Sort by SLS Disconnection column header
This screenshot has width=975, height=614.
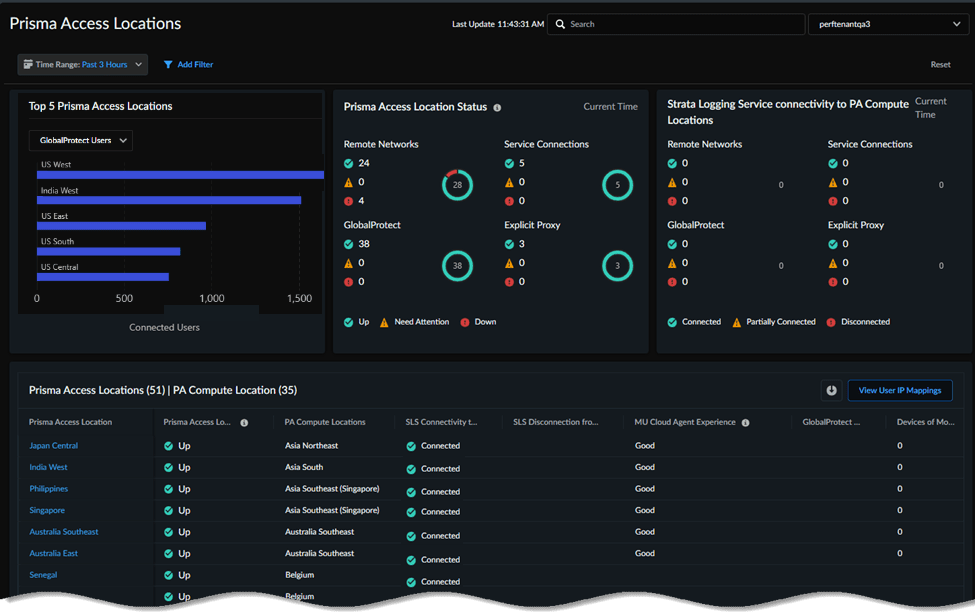[555, 422]
